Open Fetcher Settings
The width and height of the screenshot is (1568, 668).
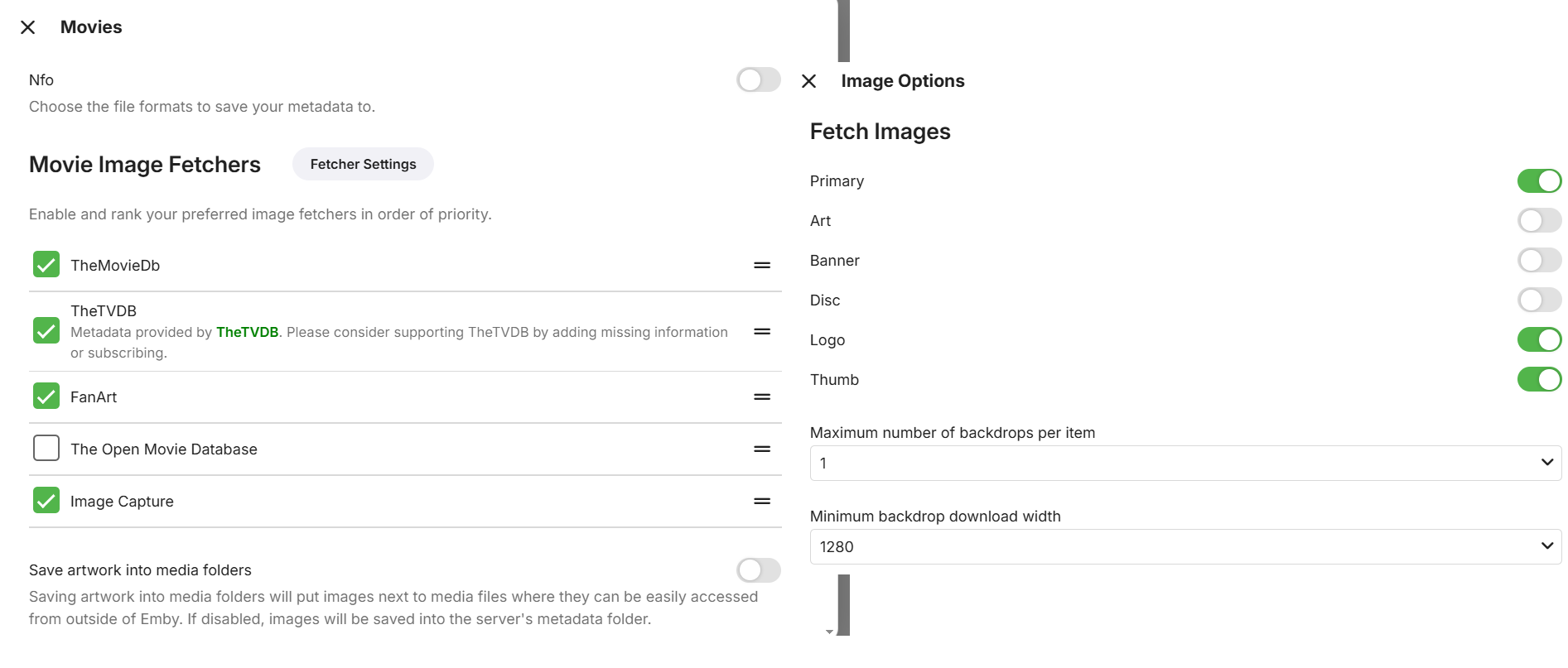pyautogui.click(x=363, y=165)
